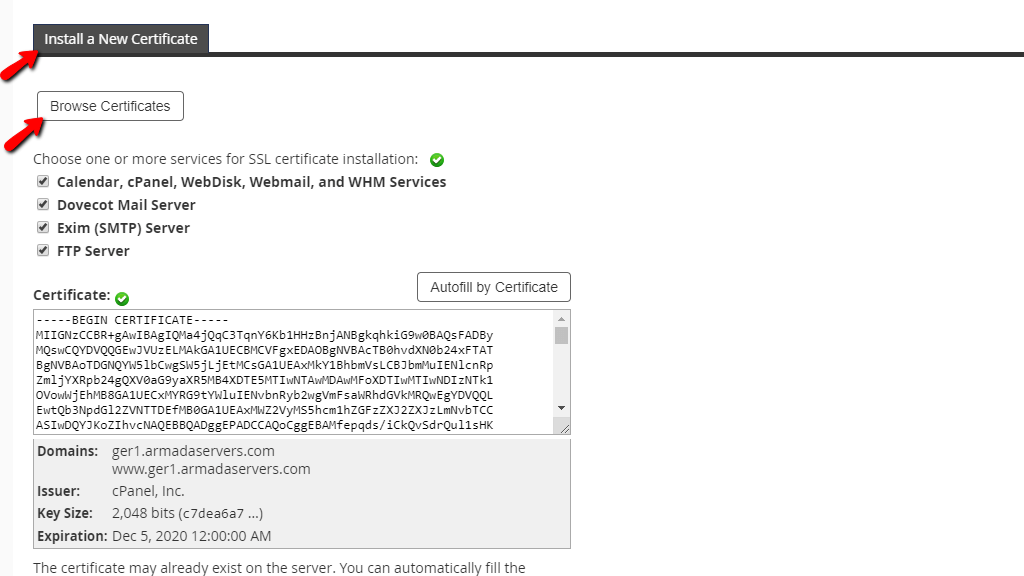Screen dimensions: 1024x576
Task: Click the Dovecot Mail Server label
Action: pos(126,205)
